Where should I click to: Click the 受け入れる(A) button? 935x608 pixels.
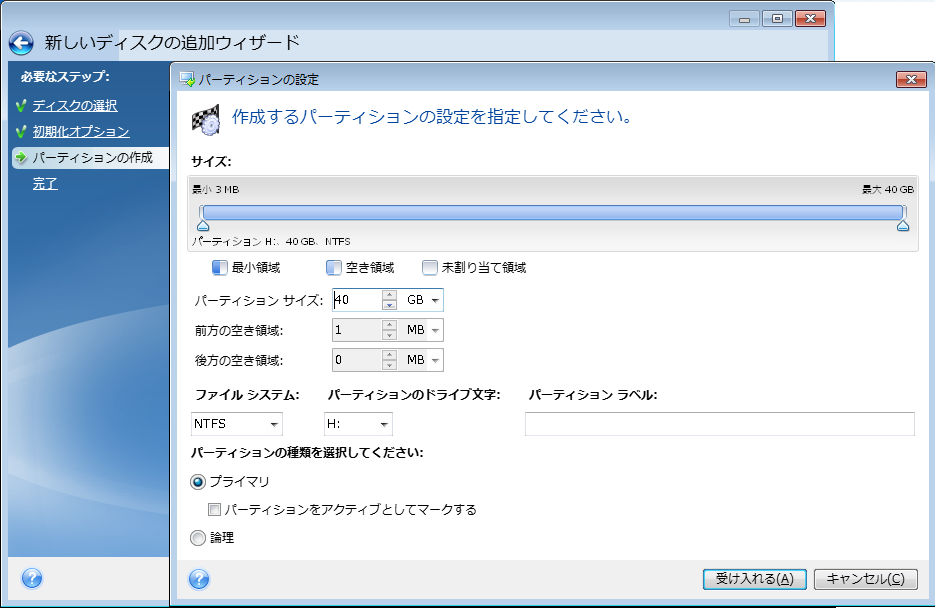(754, 579)
